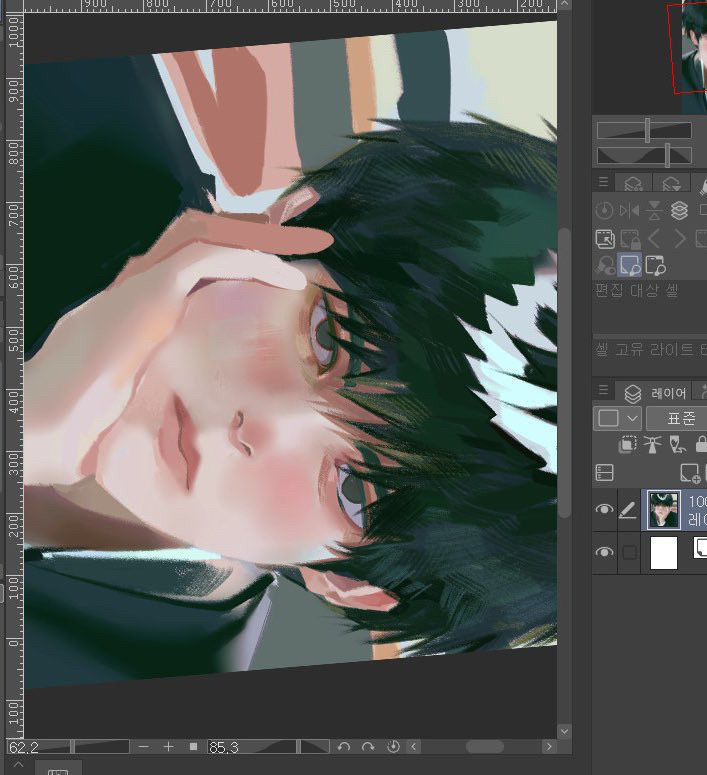
Task: Open the layer color dropdown arrow
Action: point(632,418)
